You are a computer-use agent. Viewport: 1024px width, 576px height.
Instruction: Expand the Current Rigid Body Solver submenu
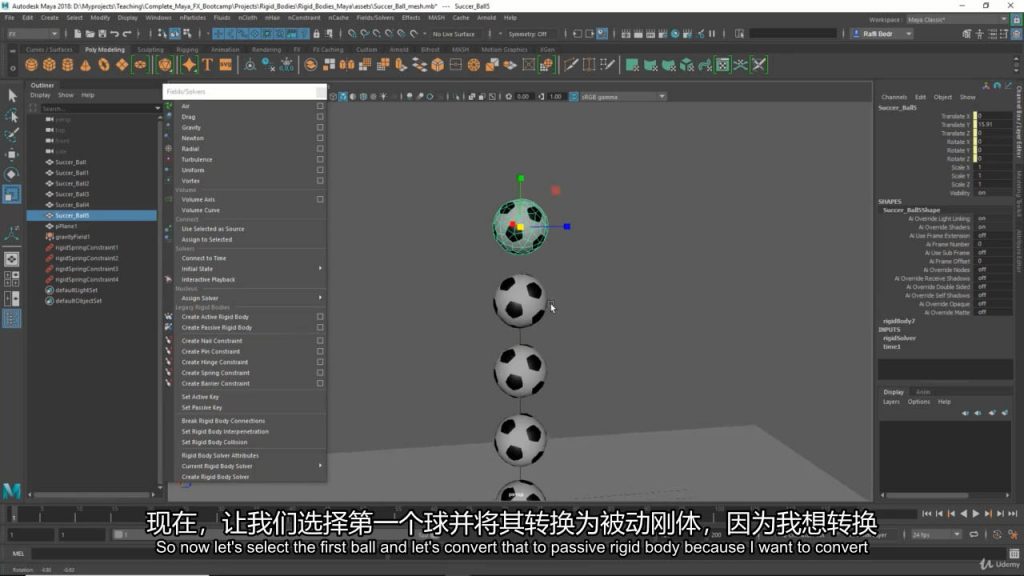pyautogui.click(x=251, y=466)
